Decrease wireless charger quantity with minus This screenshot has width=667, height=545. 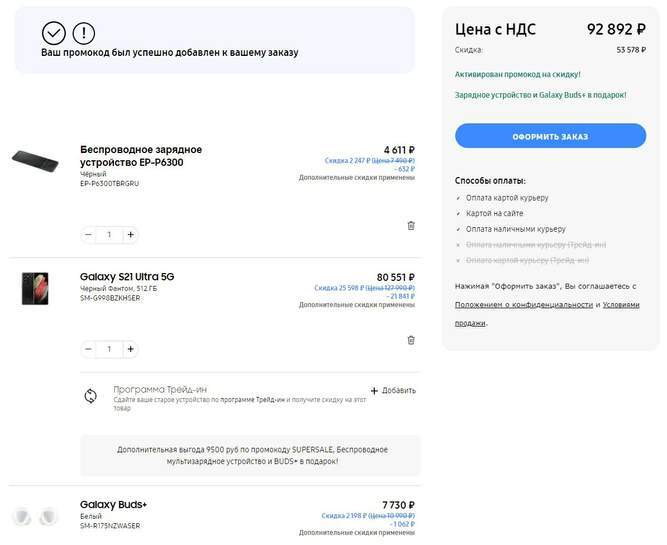88,235
